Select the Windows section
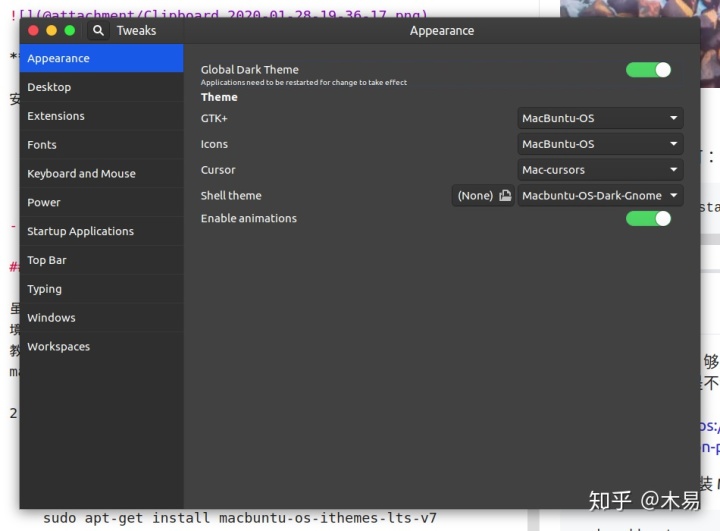This screenshot has width=720, height=531. [x=101, y=318]
